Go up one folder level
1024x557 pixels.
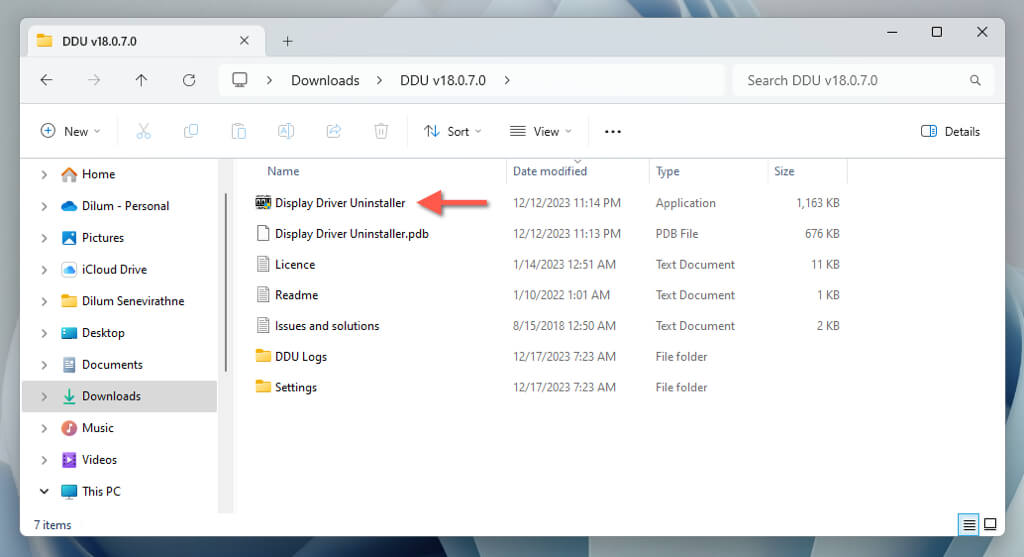(x=141, y=80)
